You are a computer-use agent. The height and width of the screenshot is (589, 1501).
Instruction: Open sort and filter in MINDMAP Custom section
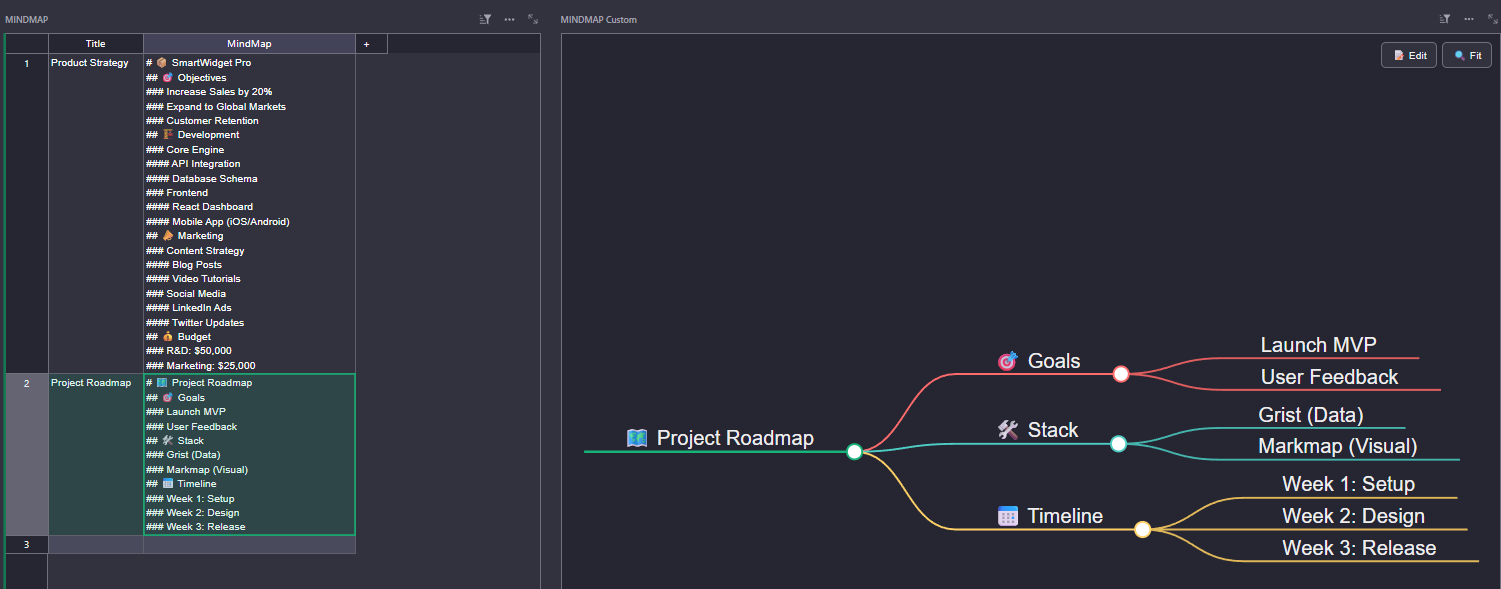[1445, 19]
